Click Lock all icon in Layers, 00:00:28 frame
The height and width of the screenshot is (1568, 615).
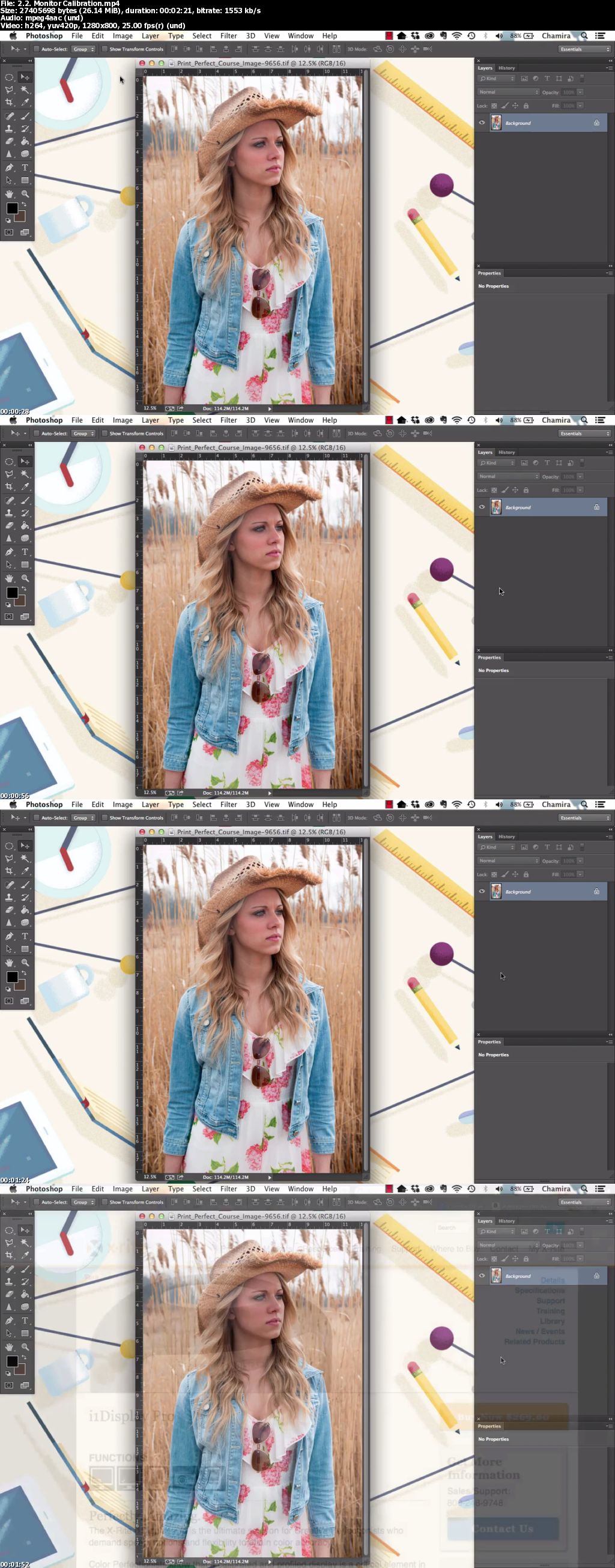526,106
